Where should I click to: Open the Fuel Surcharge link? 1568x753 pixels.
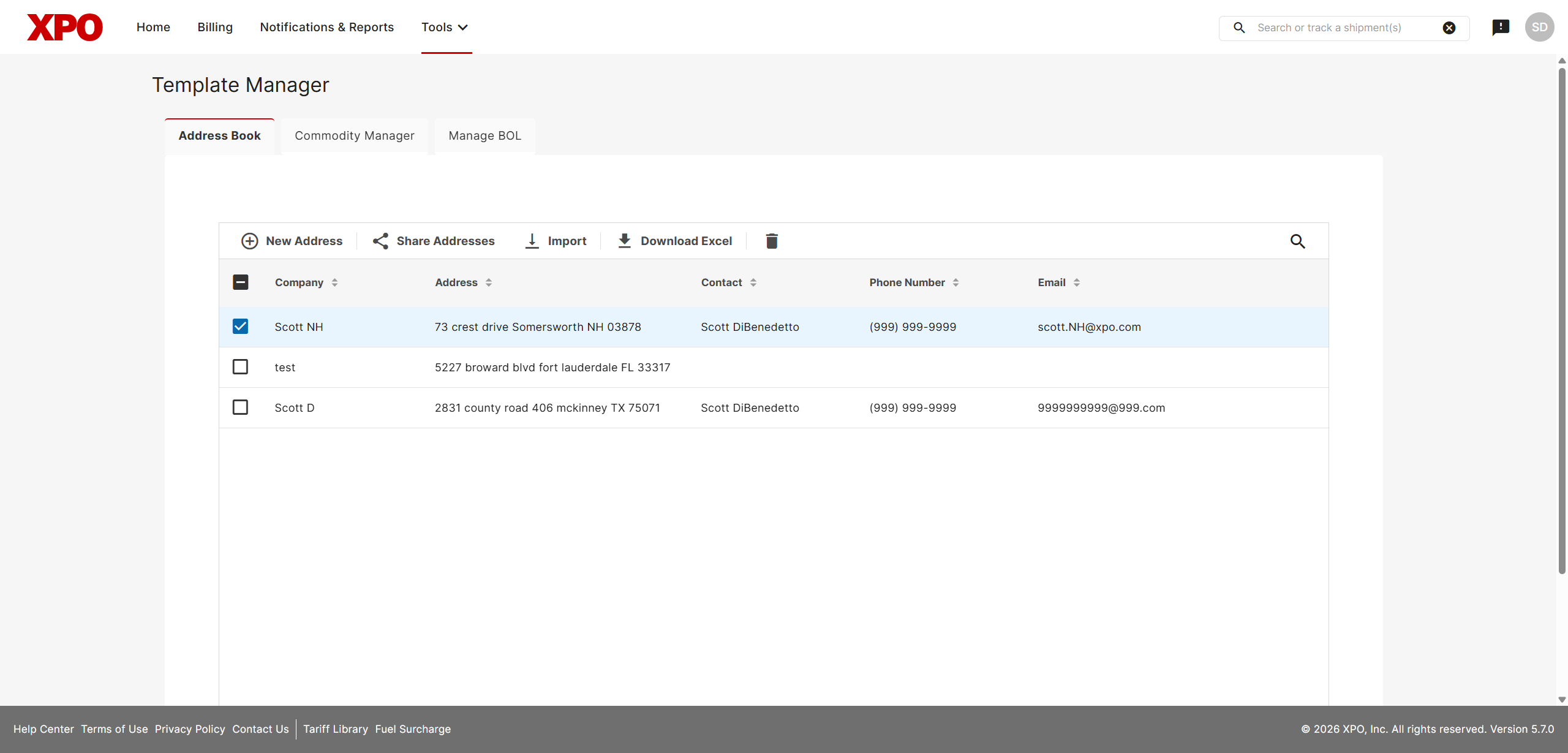[413, 729]
